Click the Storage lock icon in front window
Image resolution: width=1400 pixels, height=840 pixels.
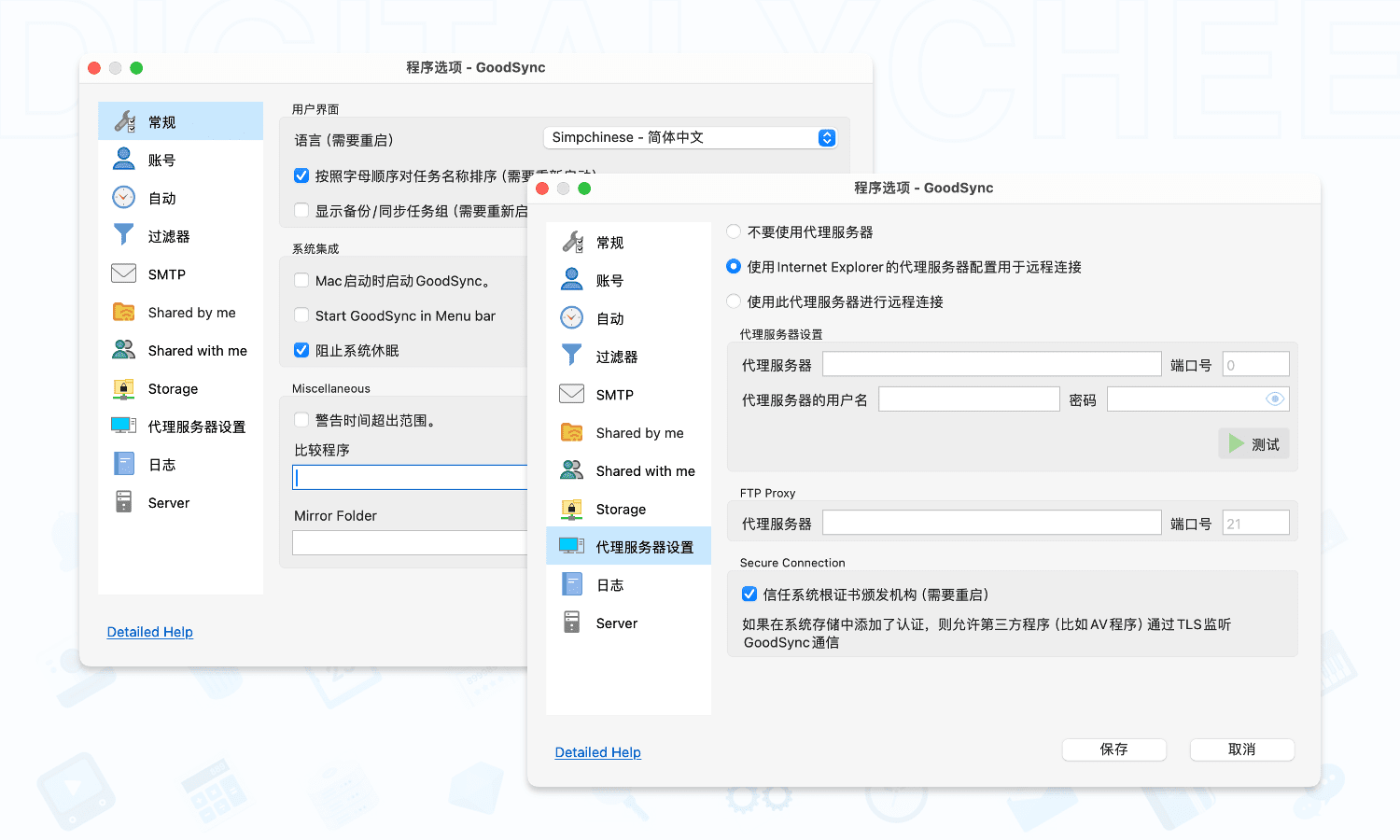coord(572,509)
